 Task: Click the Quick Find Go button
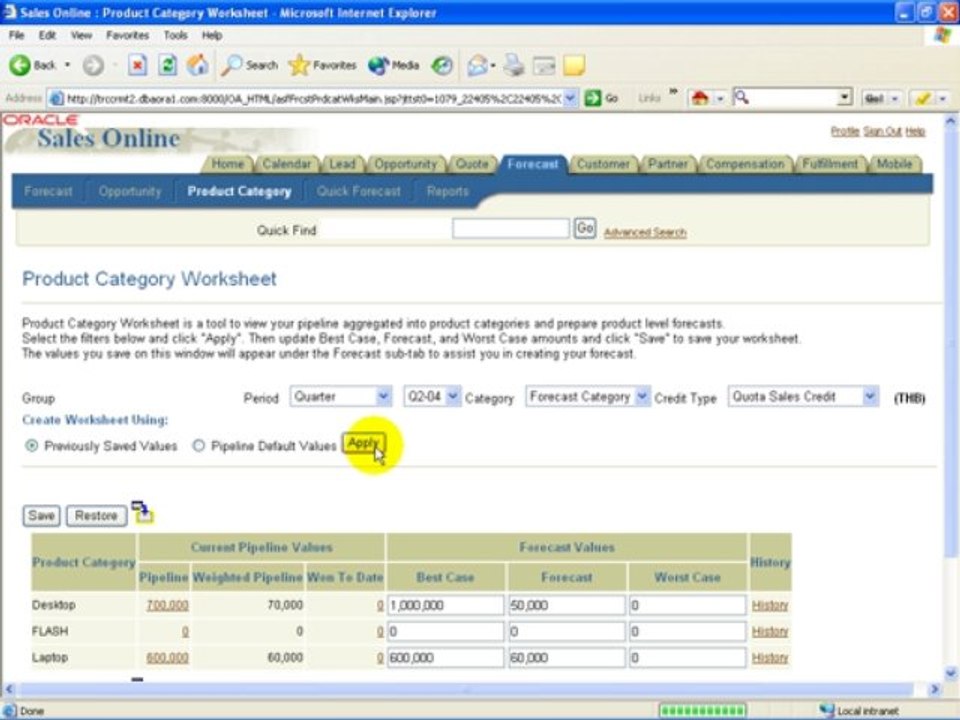[x=585, y=229]
